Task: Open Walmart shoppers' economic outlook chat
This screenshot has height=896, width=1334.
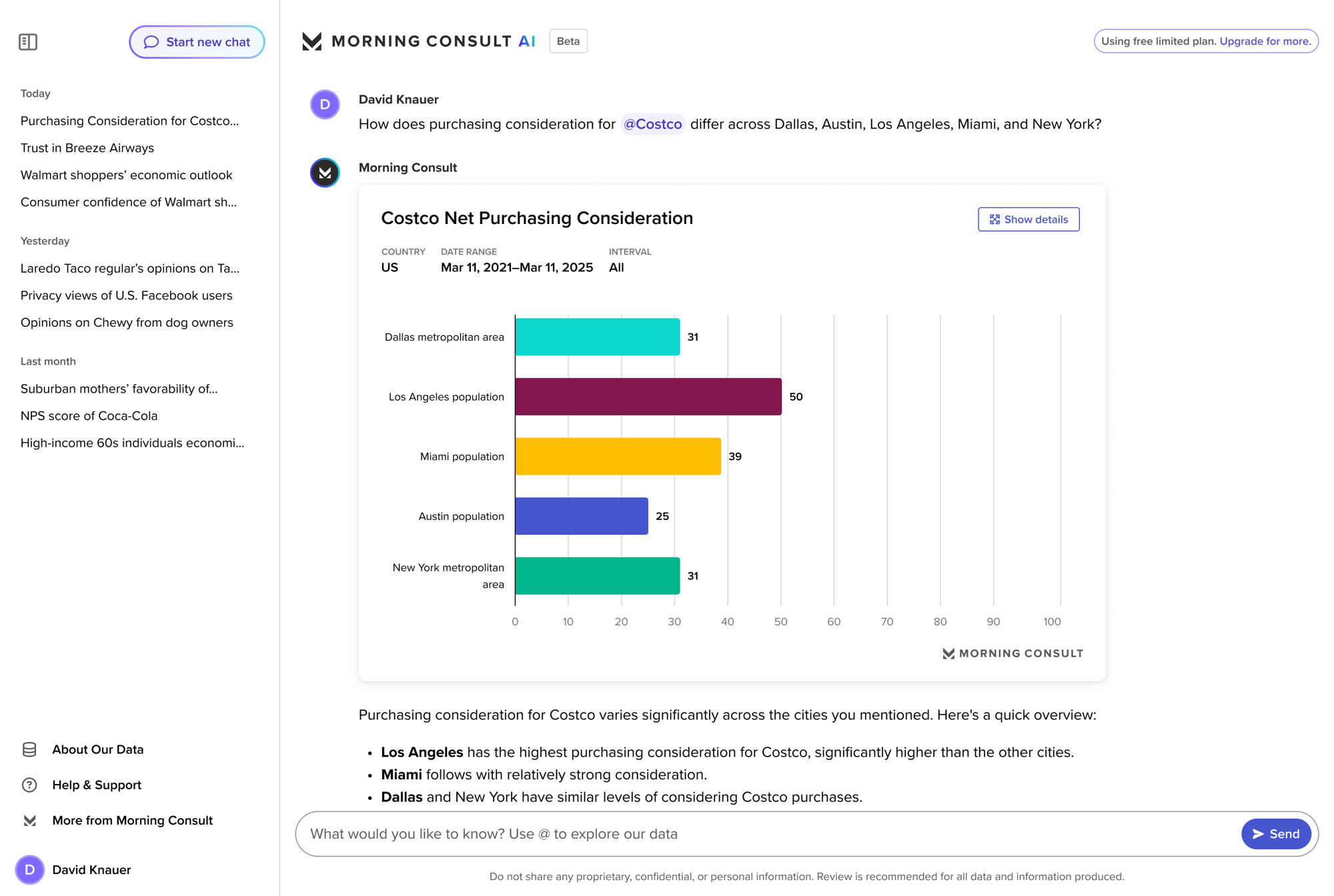Action: [x=127, y=175]
